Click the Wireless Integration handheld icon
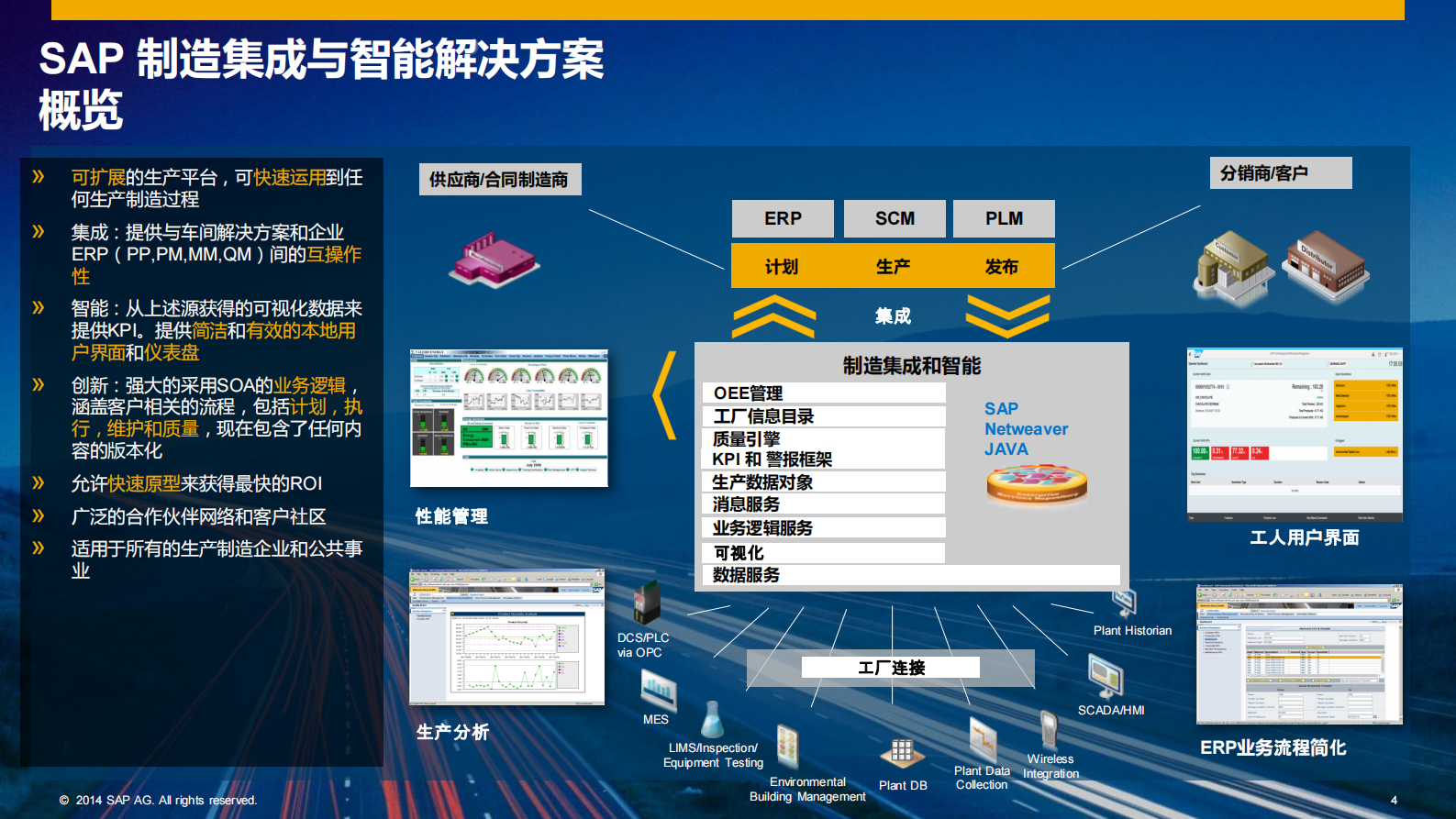 [1049, 732]
